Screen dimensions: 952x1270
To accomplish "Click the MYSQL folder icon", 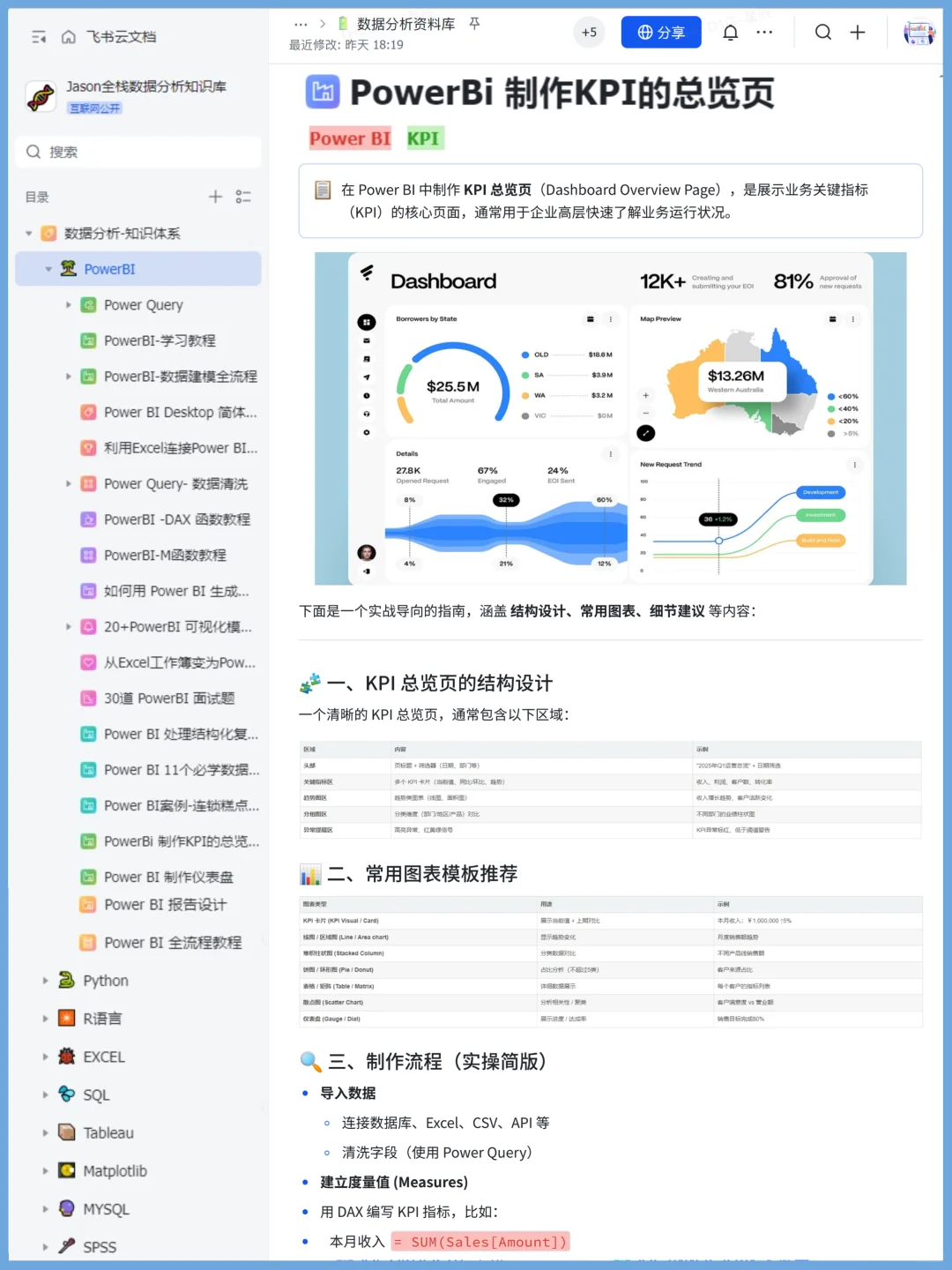I will pyautogui.click(x=67, y=1208).
